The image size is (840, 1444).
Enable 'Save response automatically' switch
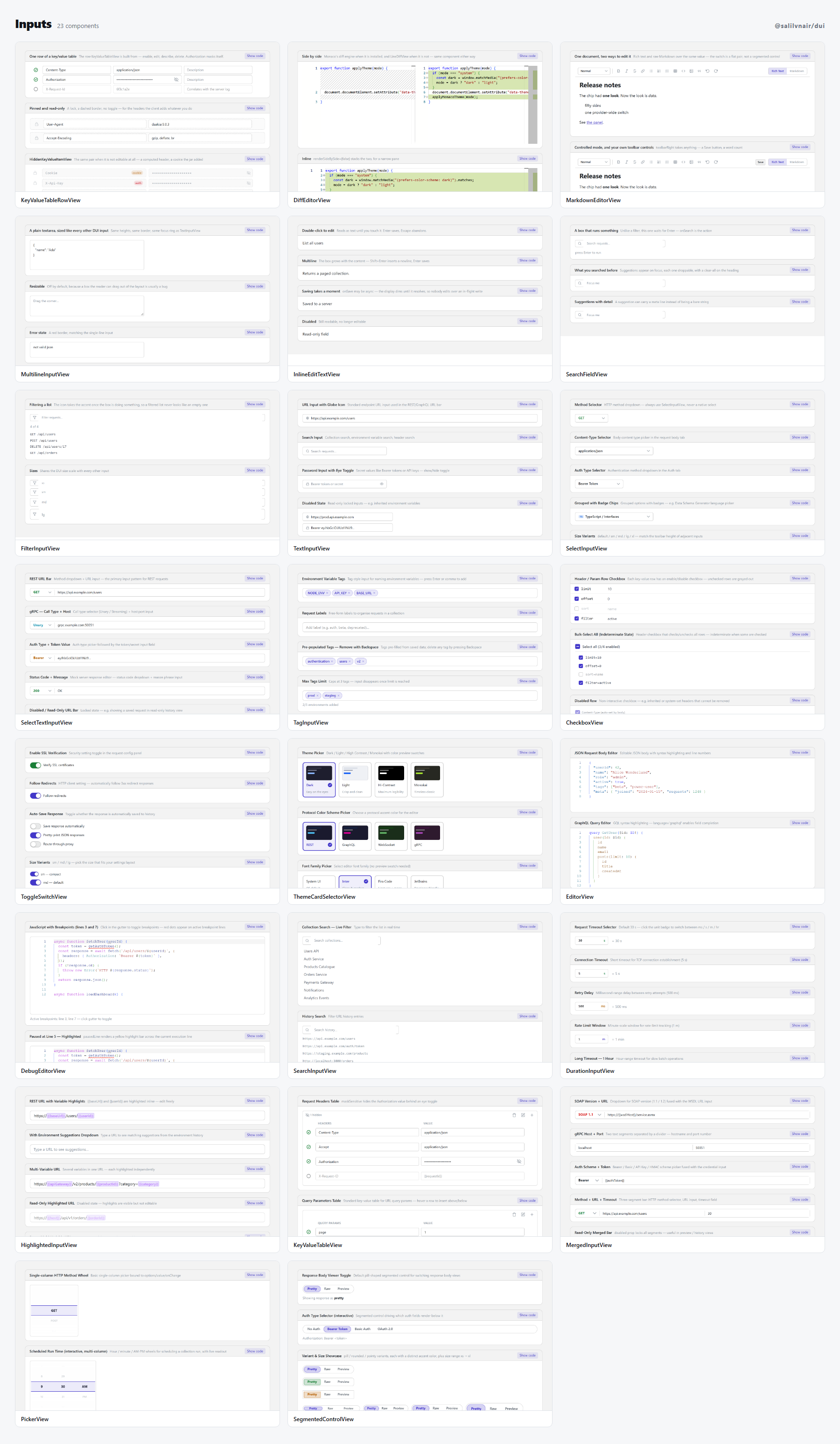point(35,826)
